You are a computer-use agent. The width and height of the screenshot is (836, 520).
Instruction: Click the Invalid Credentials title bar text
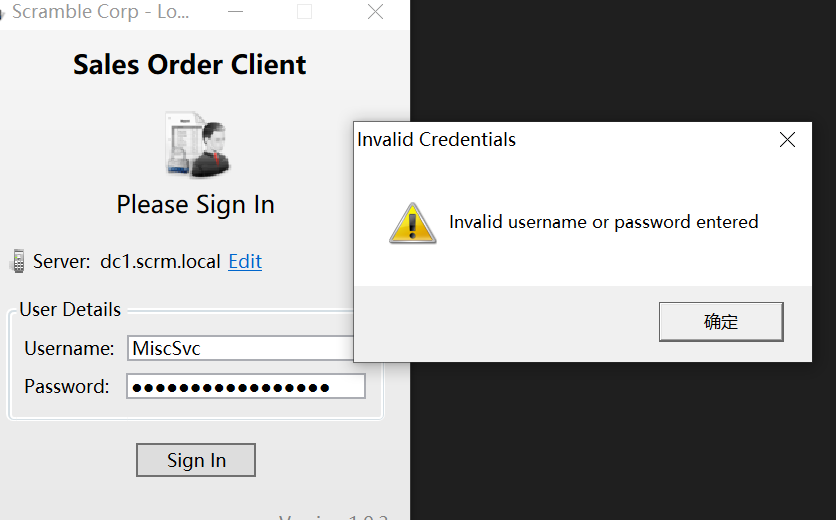pos(437,140)
